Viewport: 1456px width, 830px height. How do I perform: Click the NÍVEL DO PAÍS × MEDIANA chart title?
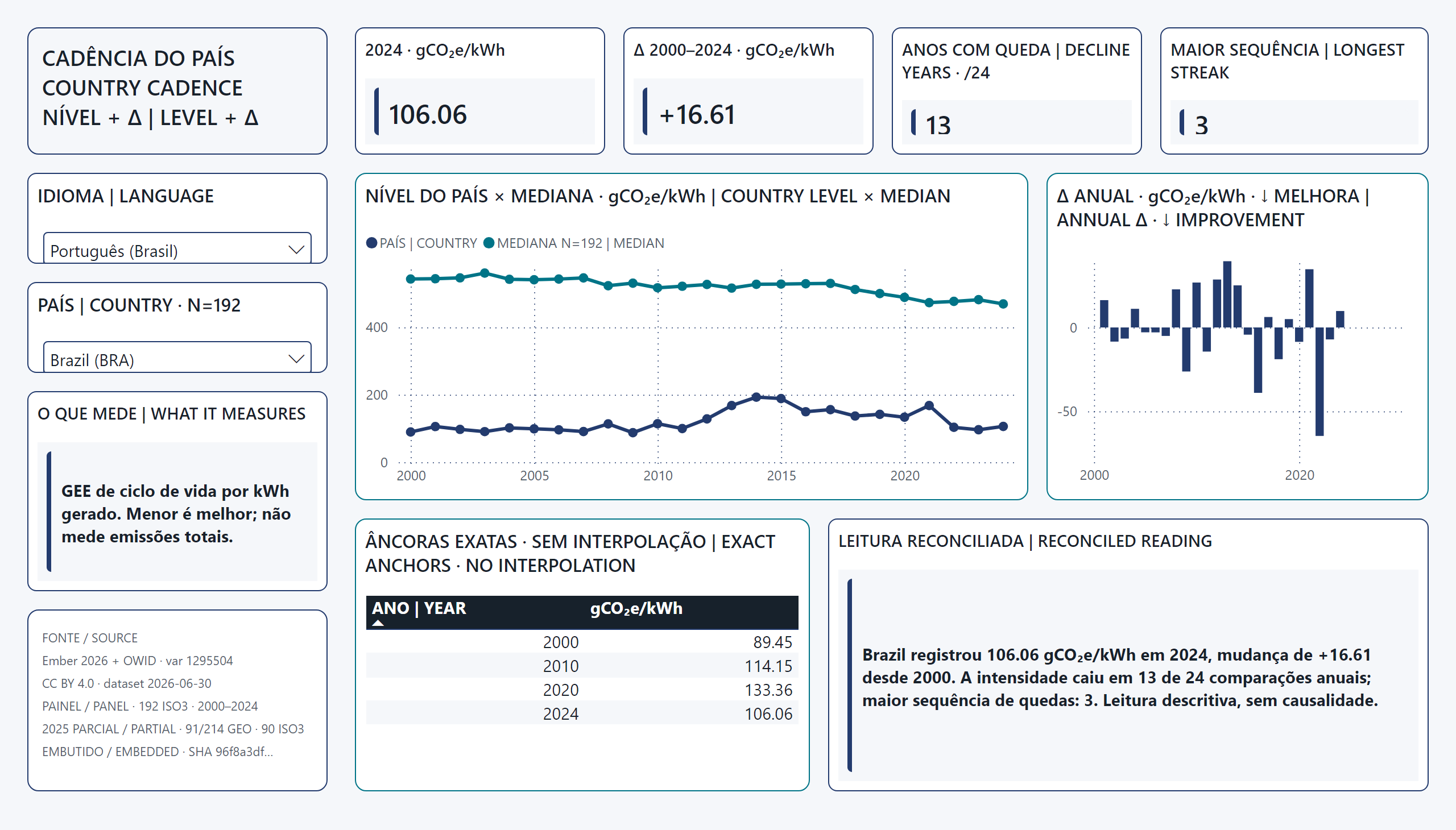coord(657,196)
